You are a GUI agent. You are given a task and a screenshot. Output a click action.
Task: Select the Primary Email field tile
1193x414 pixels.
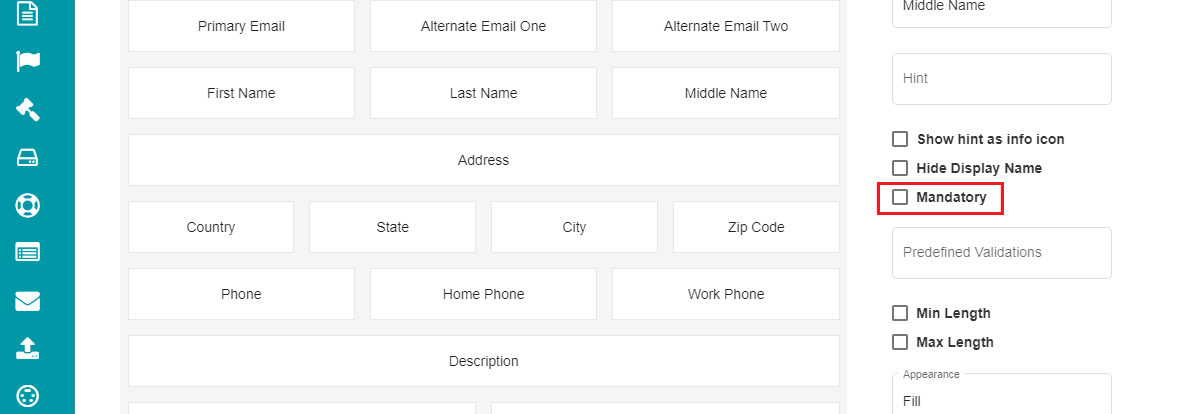(241, 26)
